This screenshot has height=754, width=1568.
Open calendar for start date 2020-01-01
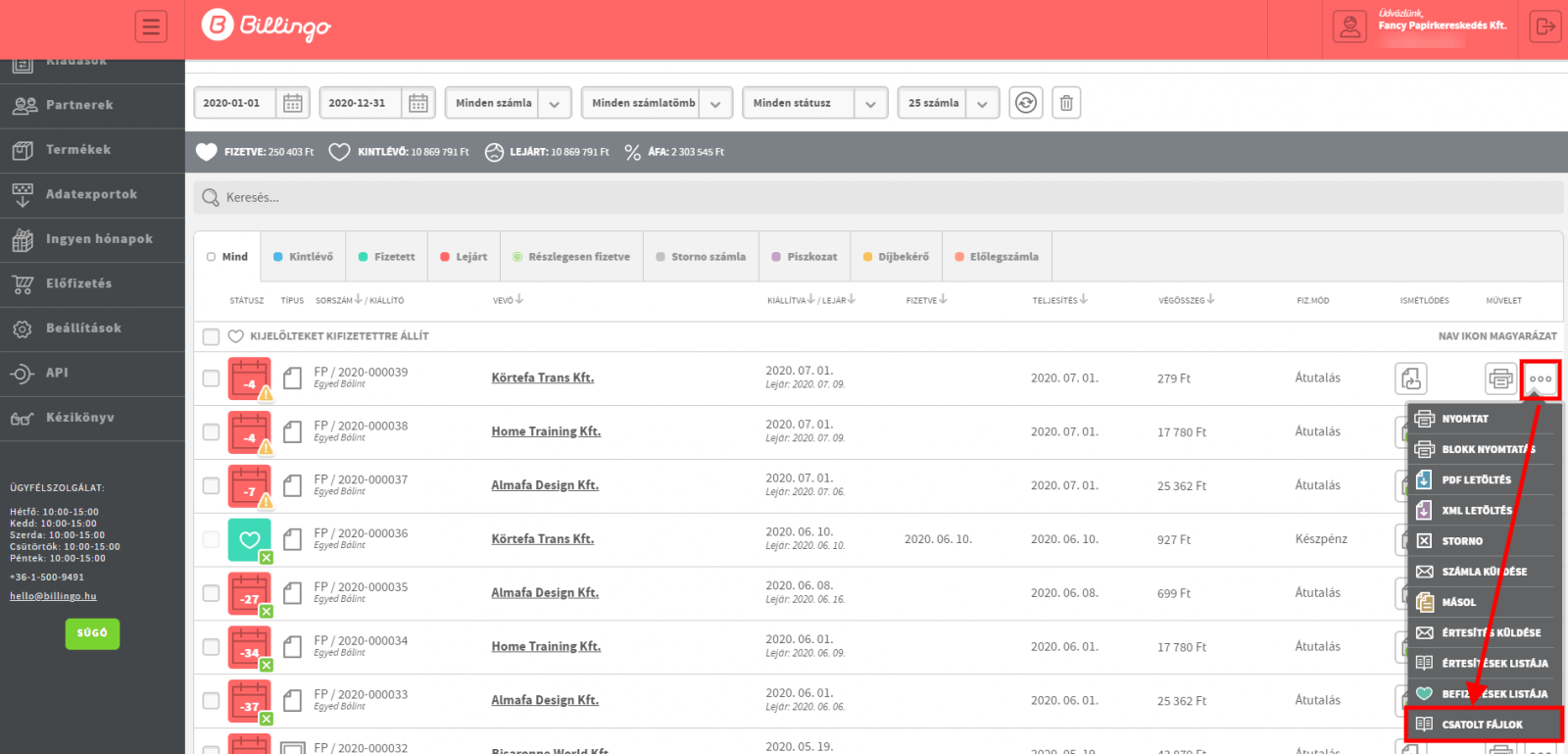tap(293, 103)
